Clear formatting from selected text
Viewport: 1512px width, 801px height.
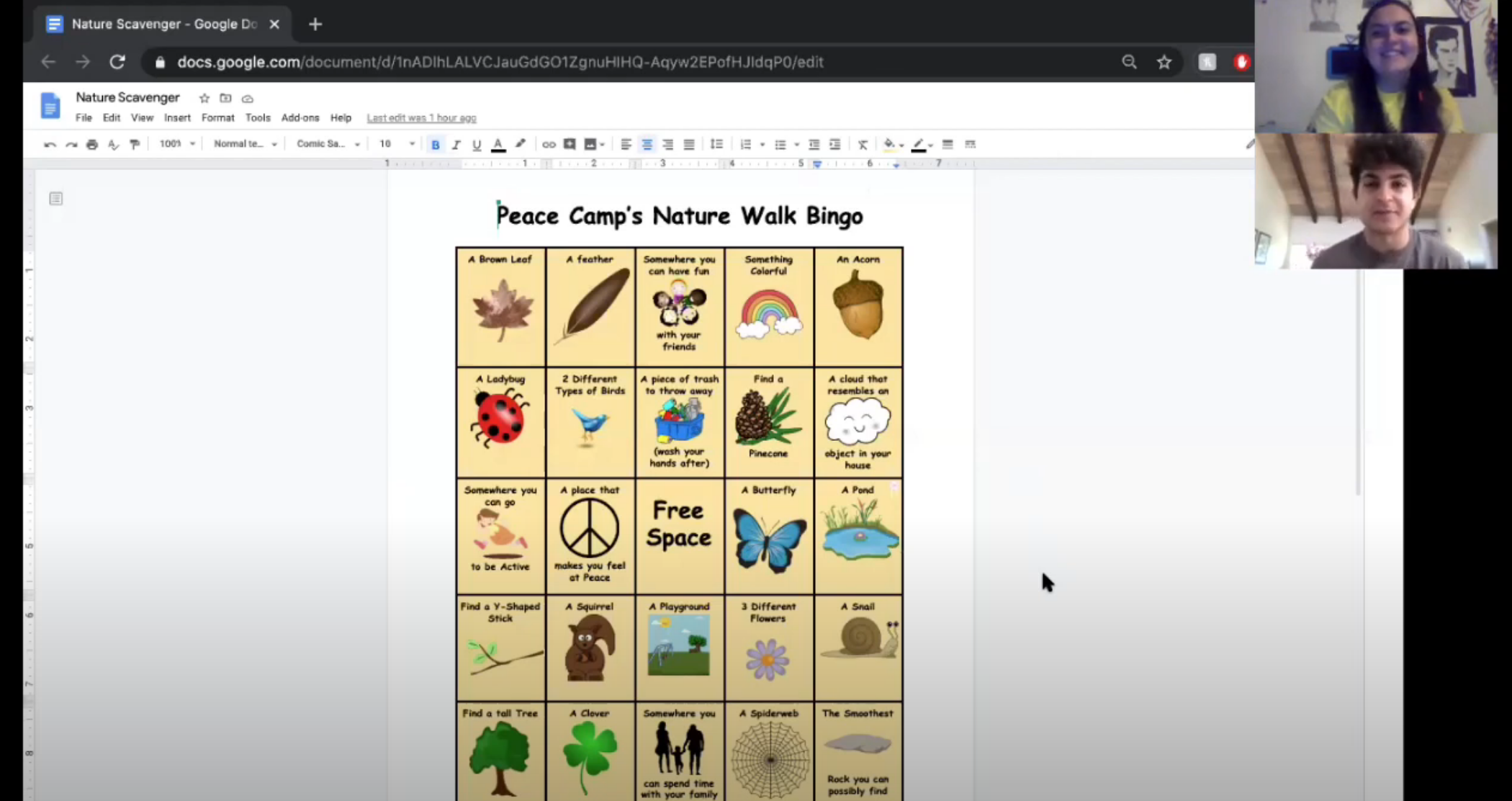(x=863, y=145)
